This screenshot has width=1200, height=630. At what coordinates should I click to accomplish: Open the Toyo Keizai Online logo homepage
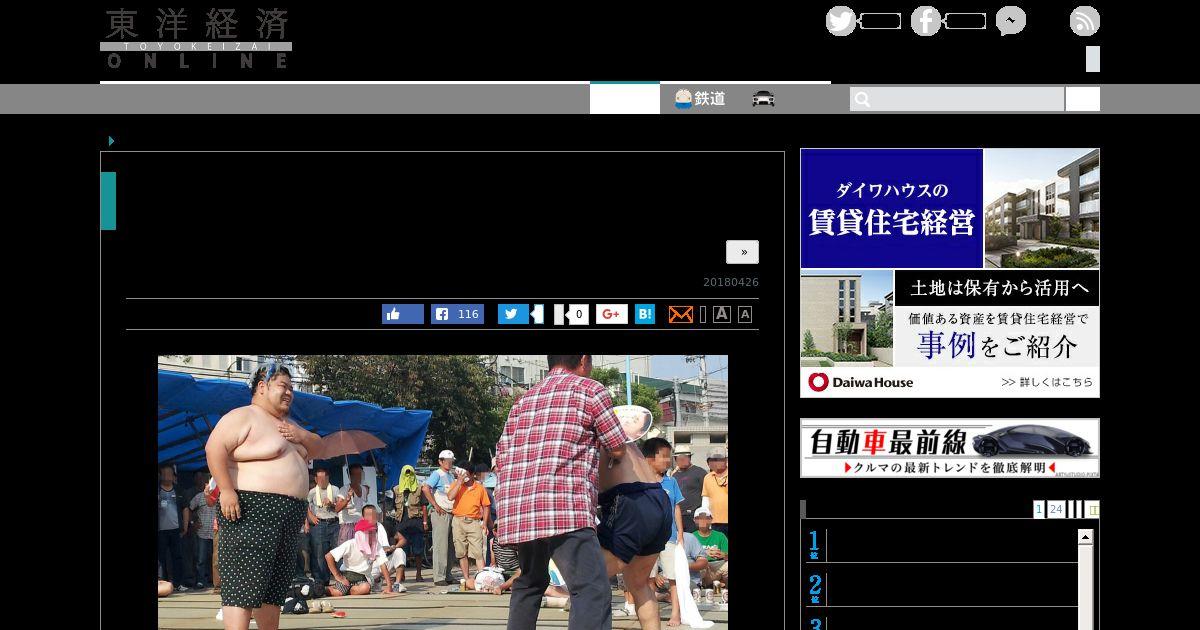(x=196, y=39)
